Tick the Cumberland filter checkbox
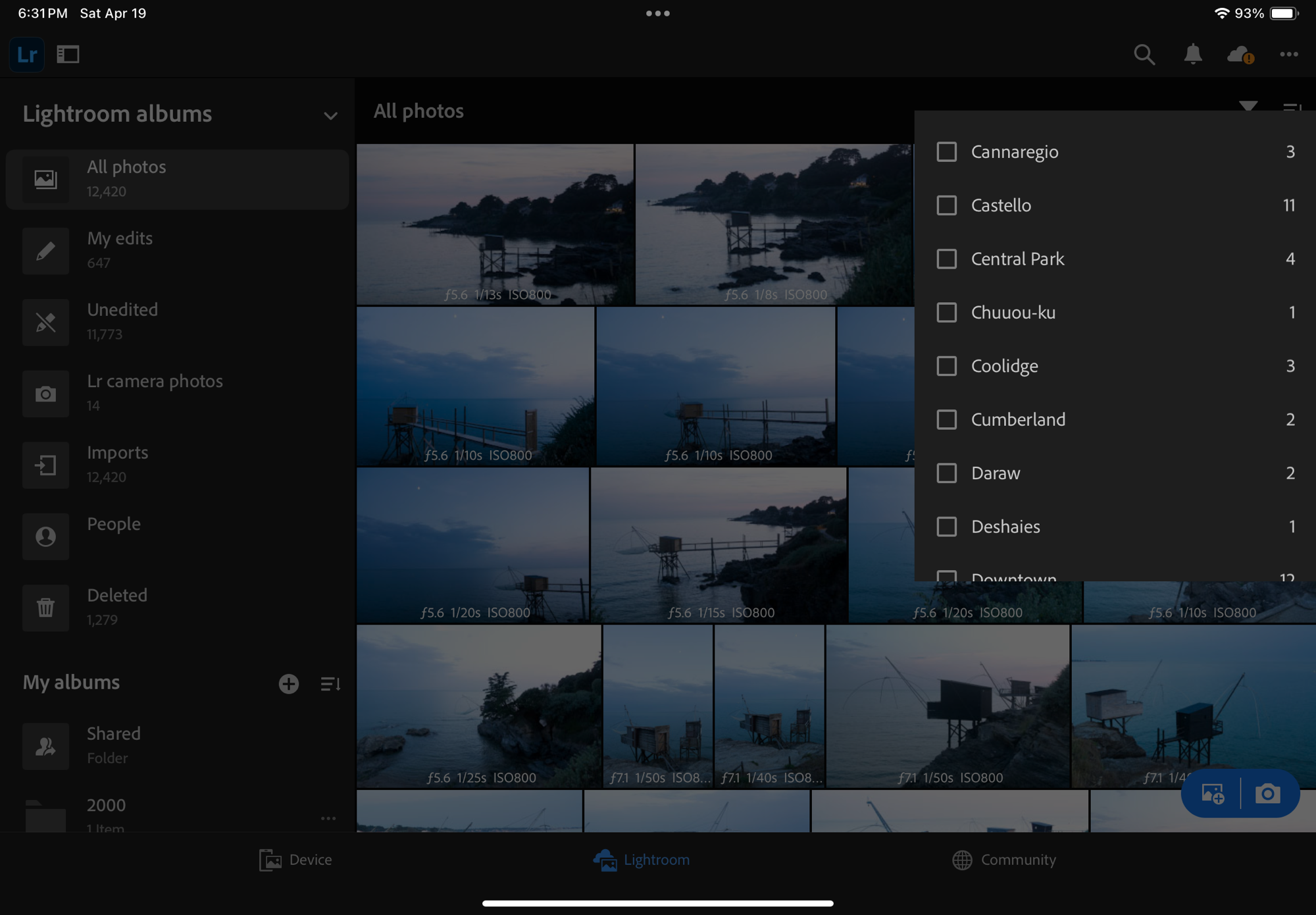 click(x=946, y=419)
